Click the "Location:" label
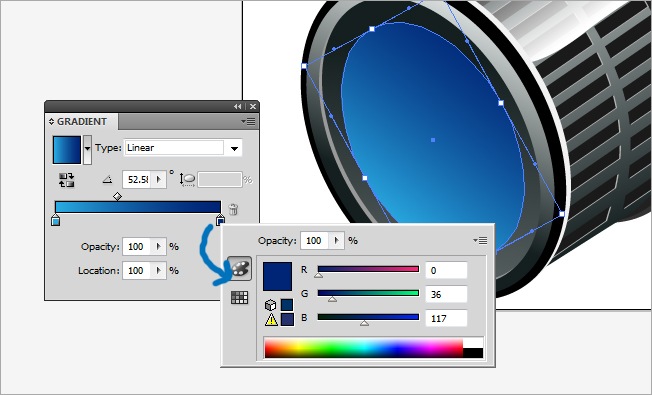The width and height of the screenshot is (652, 395). click(x=99, y=271)
